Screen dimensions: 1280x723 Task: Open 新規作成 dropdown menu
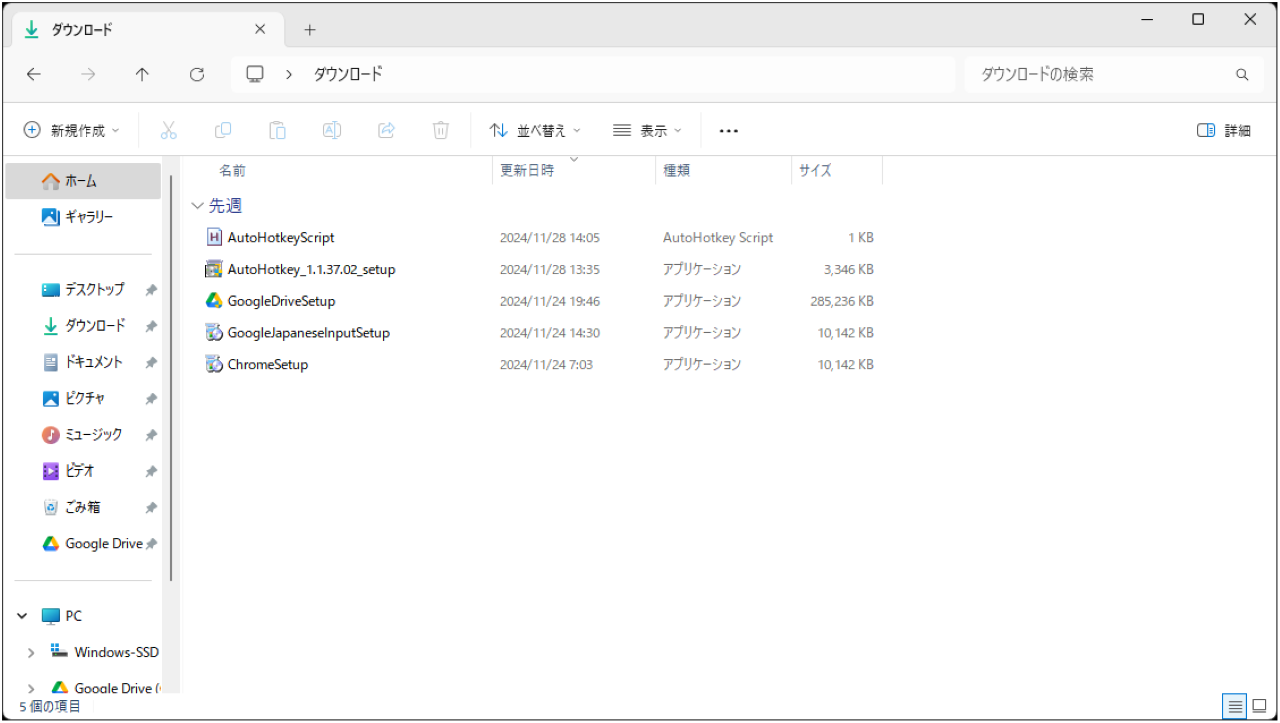click(x=72, y=130)
